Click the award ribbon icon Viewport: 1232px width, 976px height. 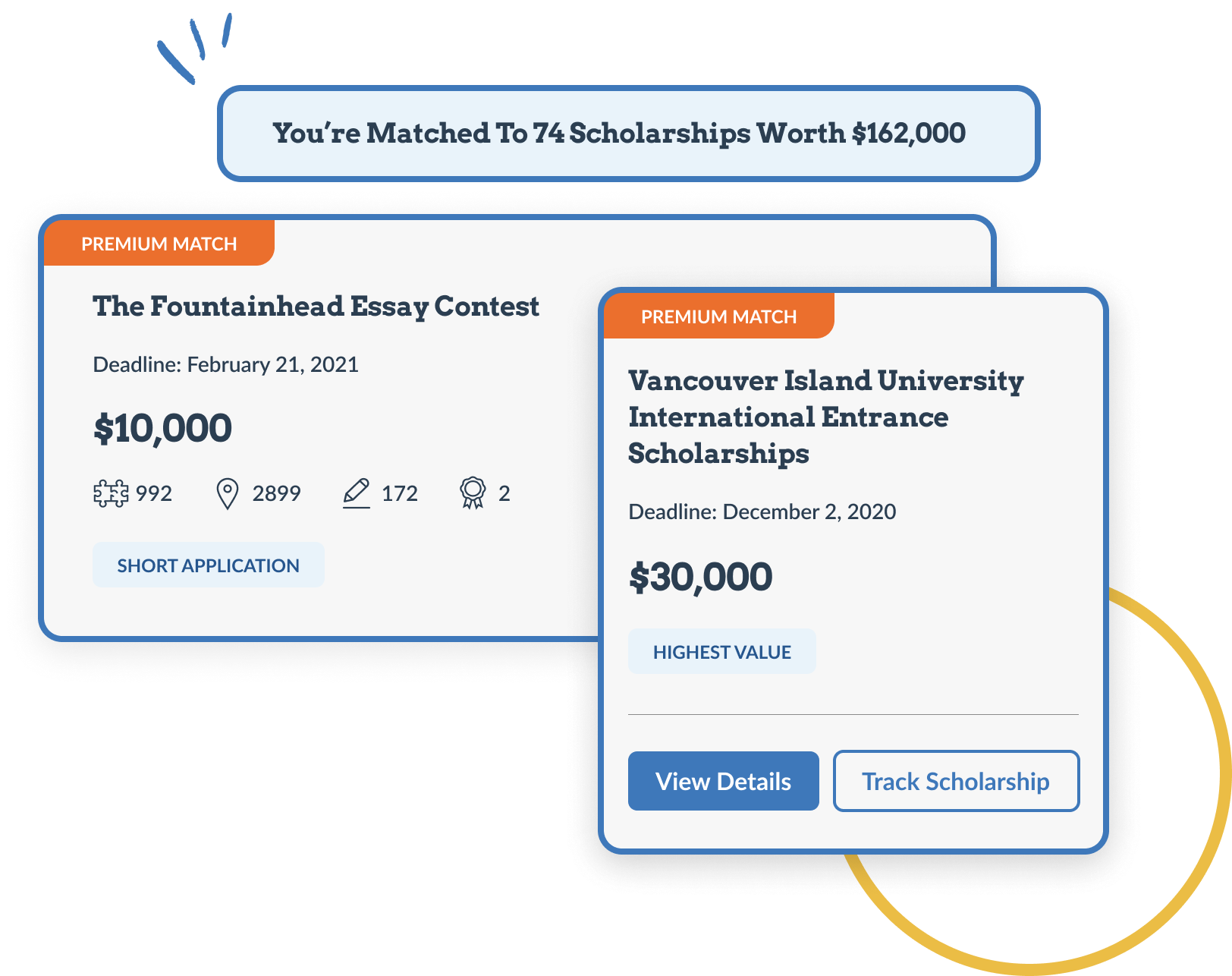pos(473,493)
